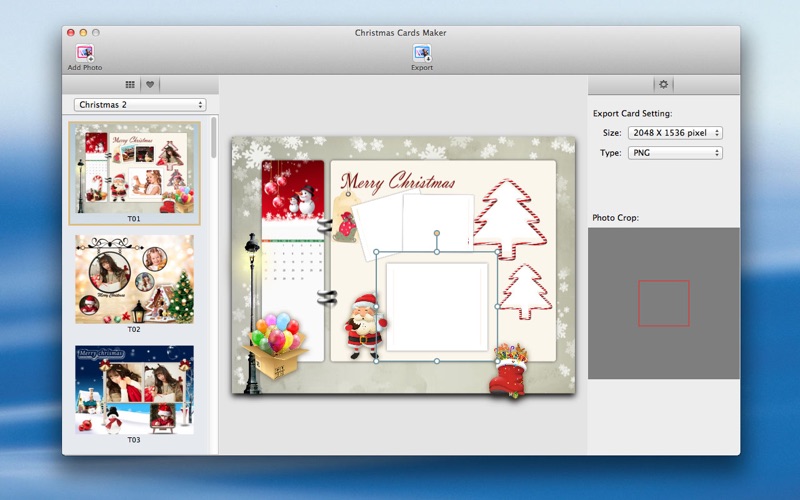Open settings gear tab in right panel
This screenshot has width=800, height=500.
[663, 85]
